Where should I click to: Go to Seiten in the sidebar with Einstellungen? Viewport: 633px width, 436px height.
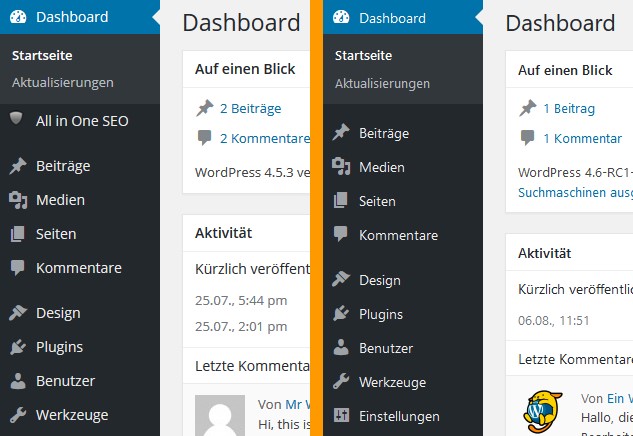pyautogui.click(x=377, y=201)
